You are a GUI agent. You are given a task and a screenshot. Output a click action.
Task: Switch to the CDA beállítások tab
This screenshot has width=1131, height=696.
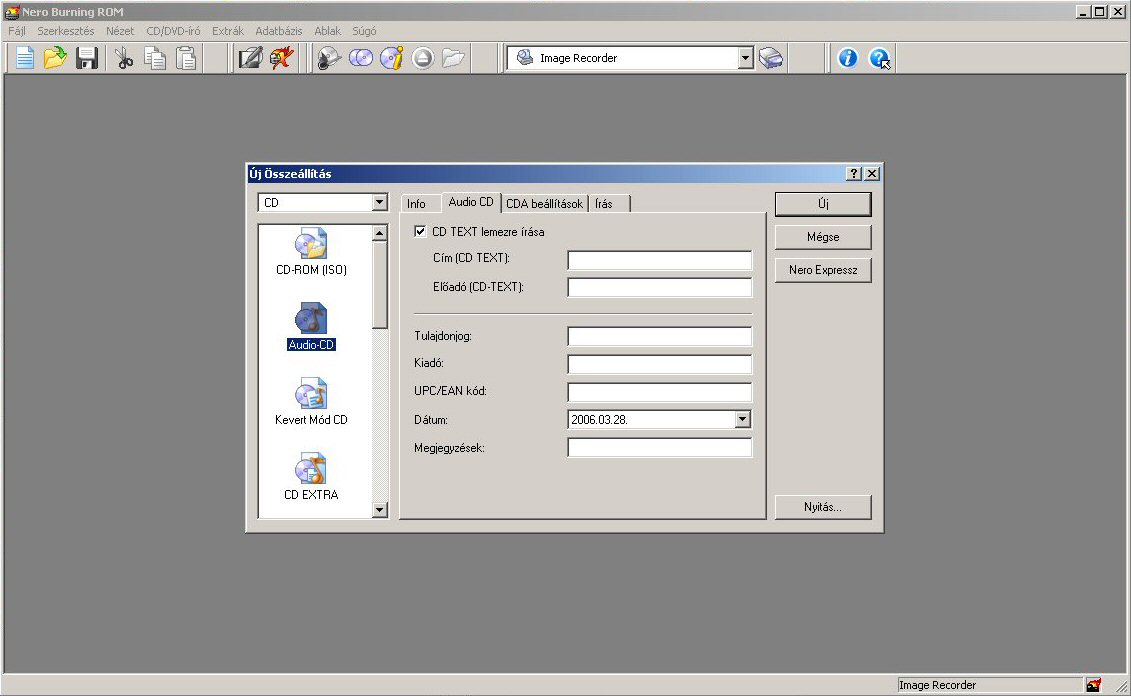pos(544,203)
